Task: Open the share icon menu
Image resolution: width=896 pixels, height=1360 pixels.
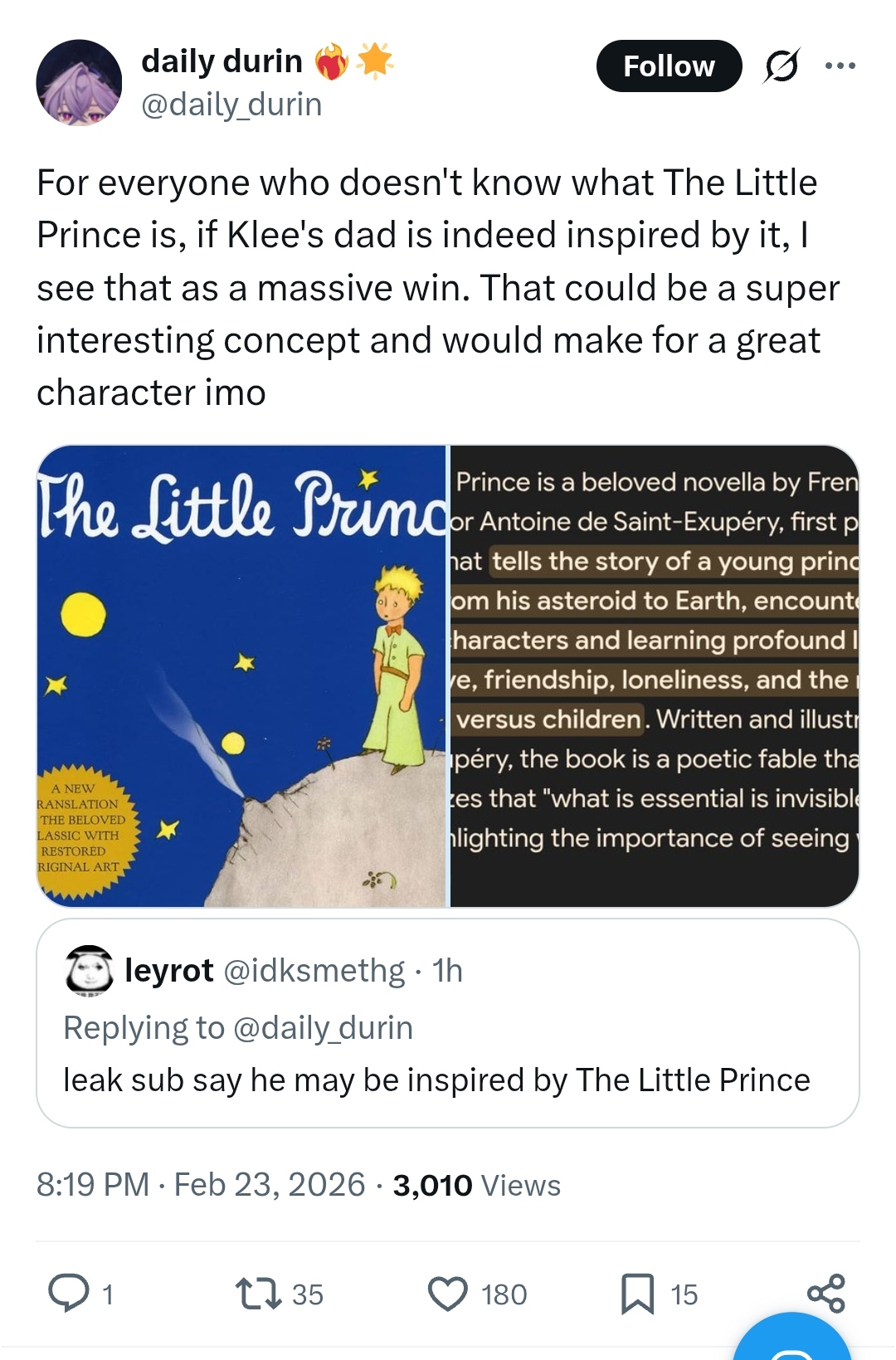Action: [825, 1293]
